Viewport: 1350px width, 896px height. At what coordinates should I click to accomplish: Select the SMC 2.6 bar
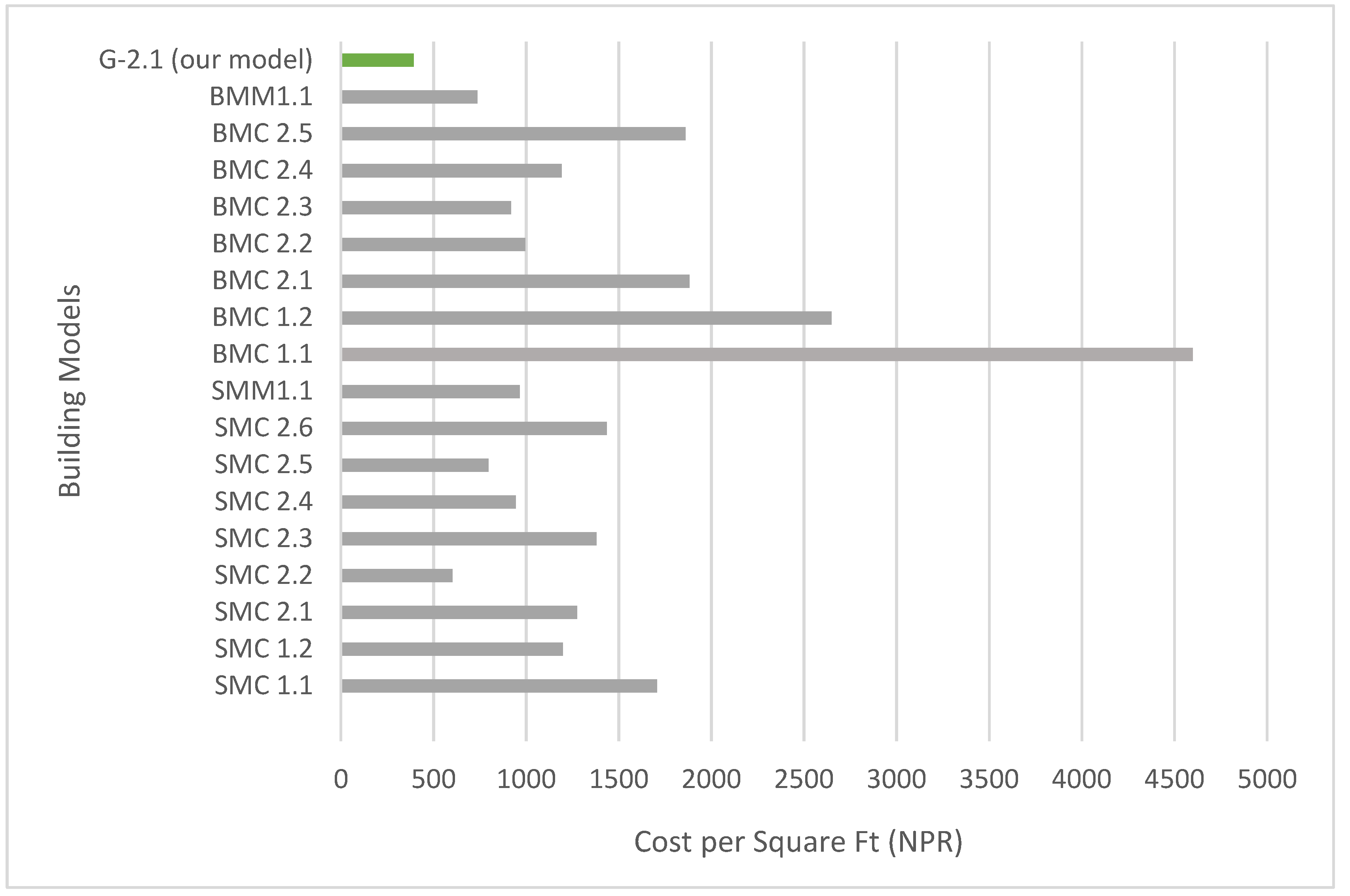point(474,428)
